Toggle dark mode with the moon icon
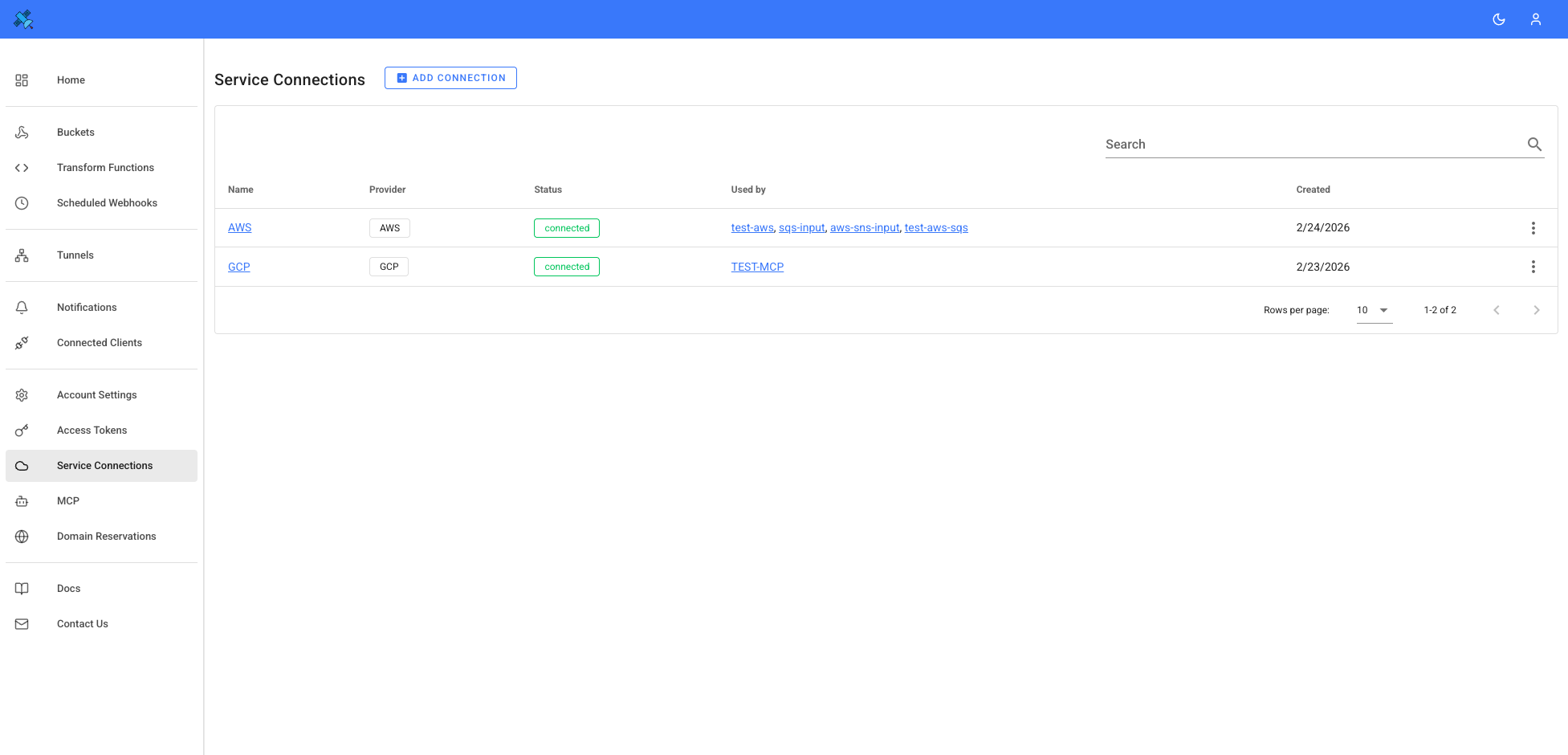This screenshot has width=1568, height=755. pyautogui.click(x=1498, y=19)
